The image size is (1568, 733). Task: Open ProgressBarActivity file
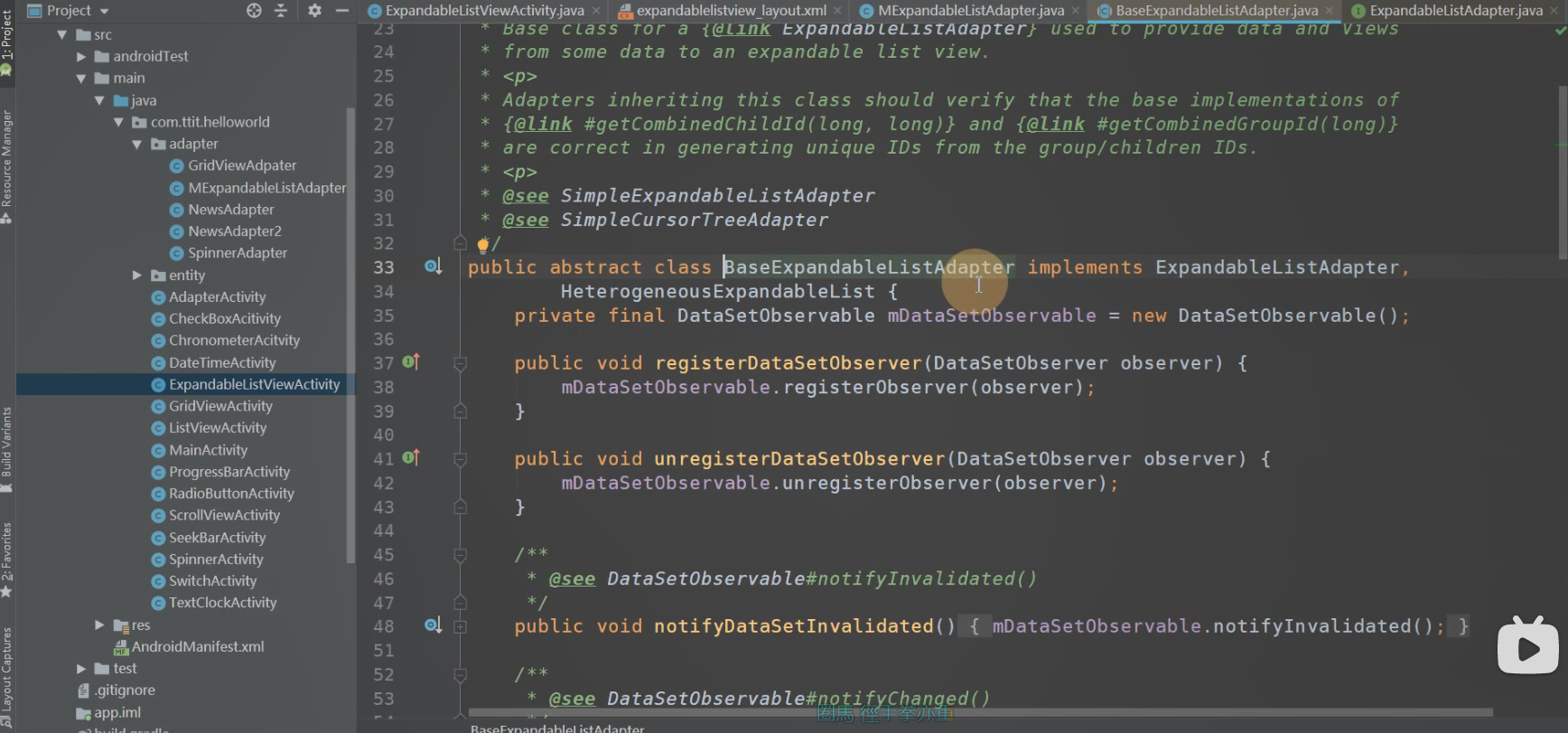pyautogui.click(x=220, y=472)
